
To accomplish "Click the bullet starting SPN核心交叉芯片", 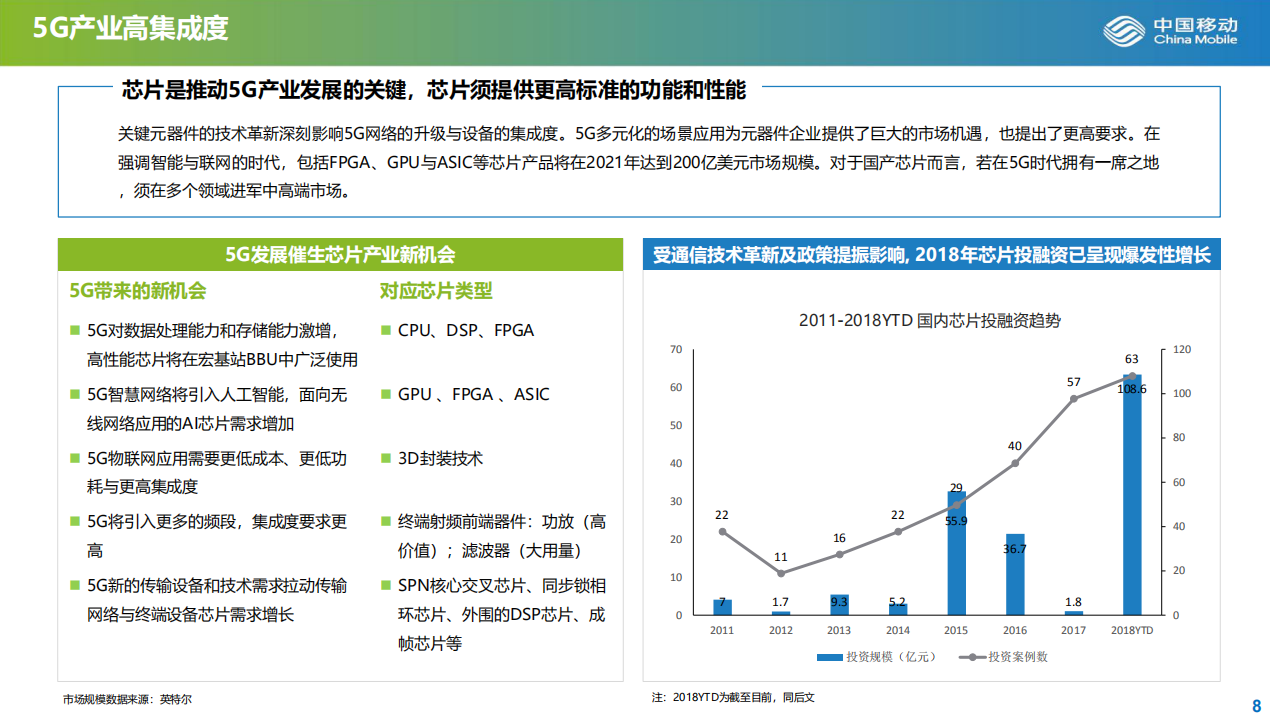I will coord(501,614).
